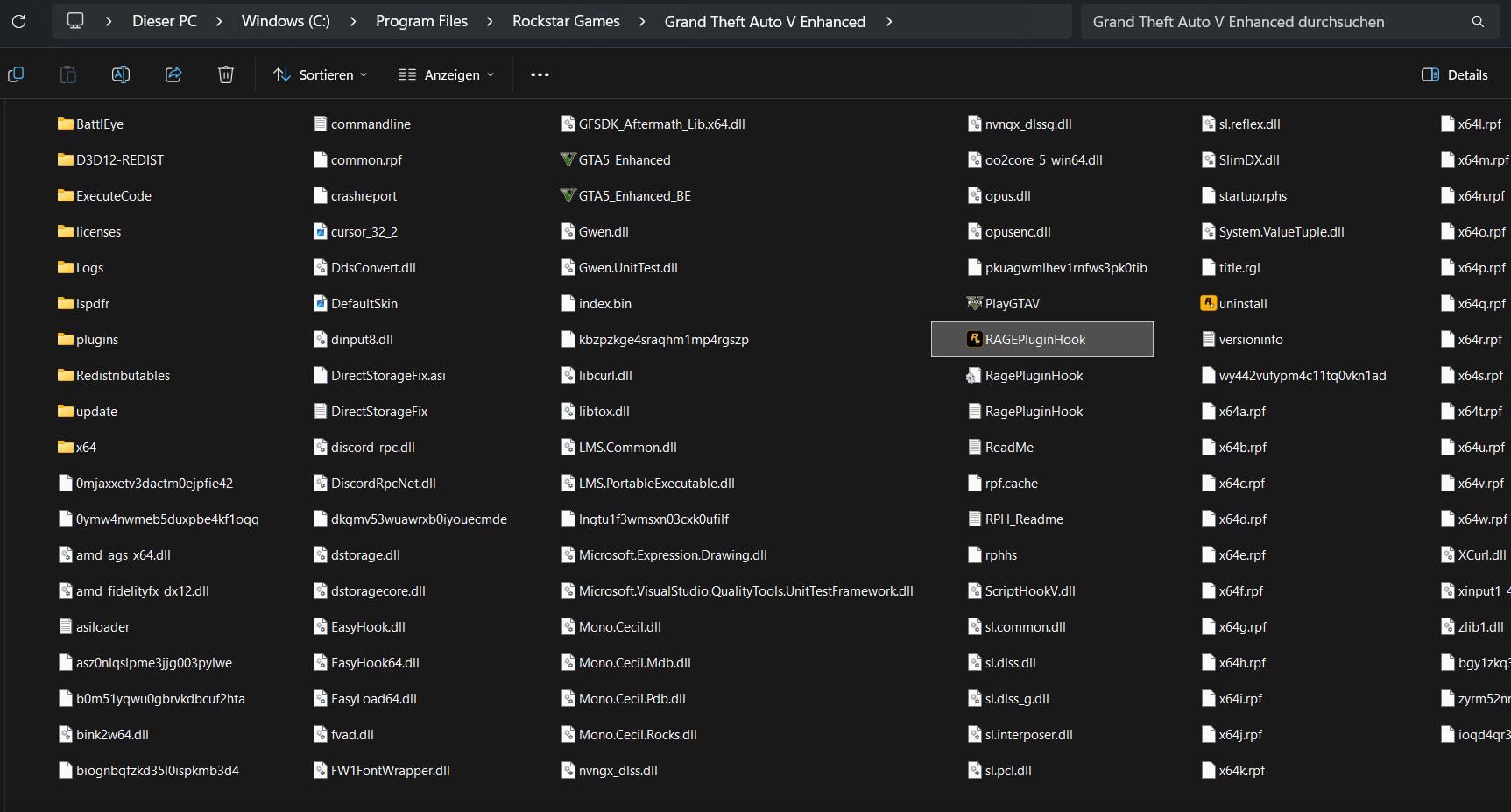This screenshot has width=1511, height=812.
Task: Select dinput8.dll
Action: 353,339
